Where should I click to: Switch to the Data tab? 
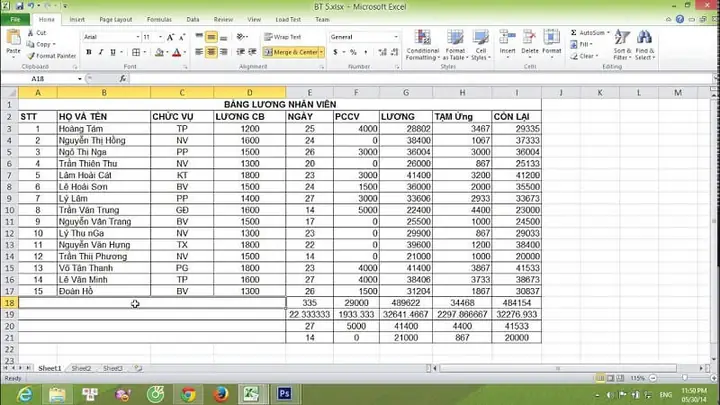(x=193, y=19)
